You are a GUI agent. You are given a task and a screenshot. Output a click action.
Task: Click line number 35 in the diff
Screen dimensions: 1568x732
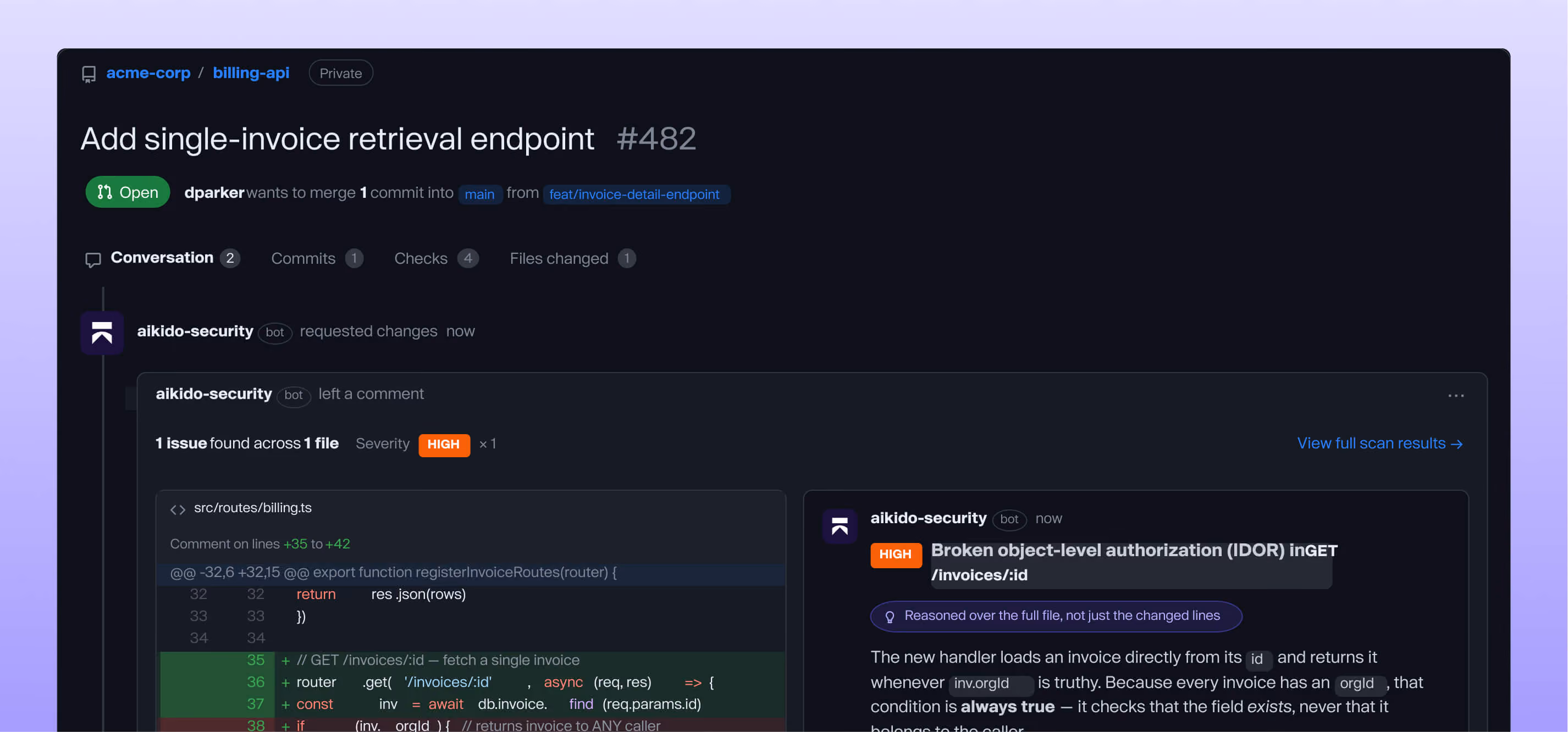pyautogui.click(x=256, y=660)
